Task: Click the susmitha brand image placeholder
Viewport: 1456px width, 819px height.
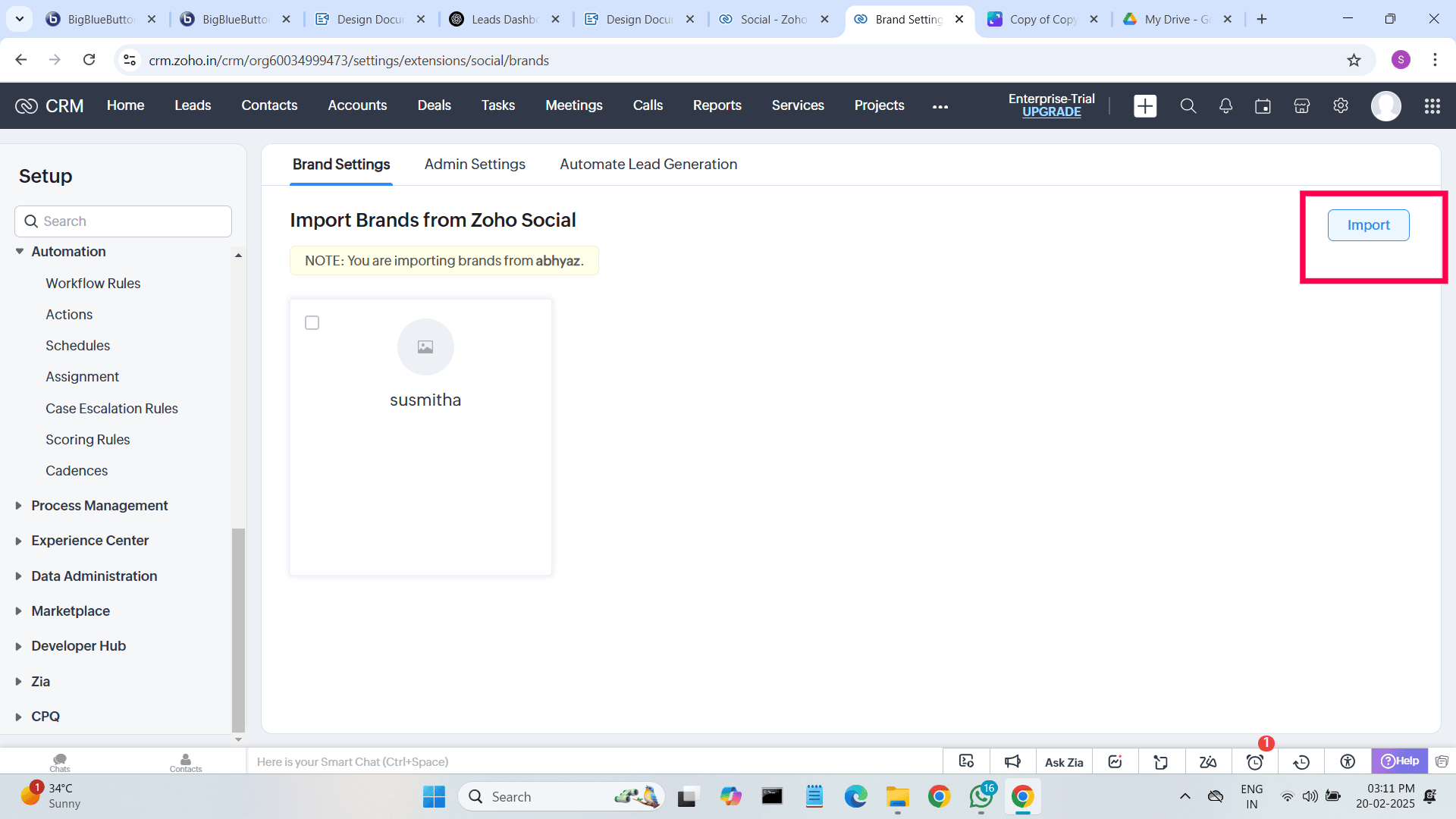Action: coord(425,347)
